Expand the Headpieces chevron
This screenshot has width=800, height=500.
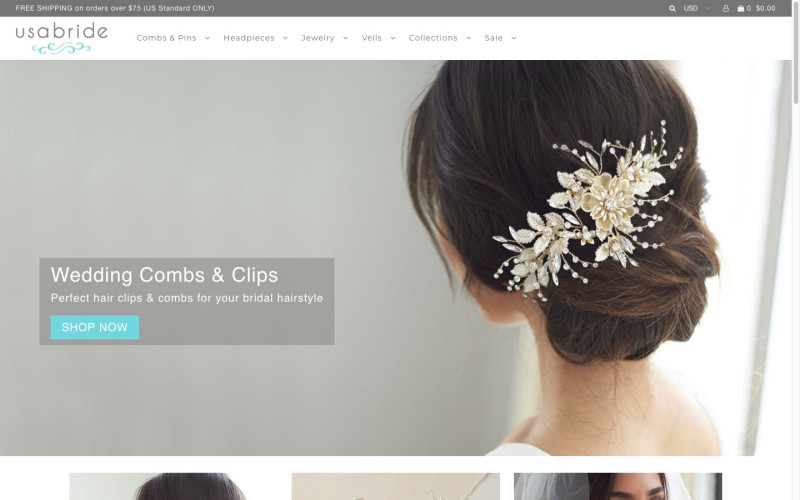pos(285,38)
